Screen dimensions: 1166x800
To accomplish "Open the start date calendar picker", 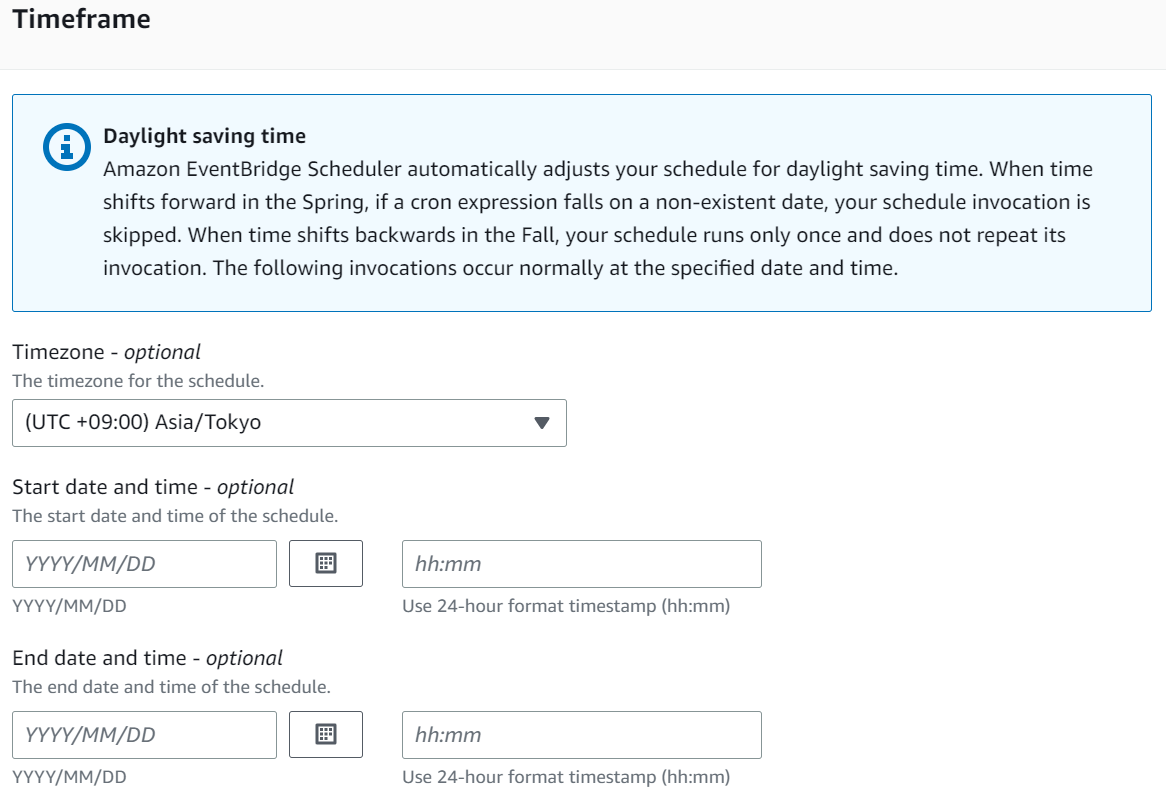I will (325, 564).
